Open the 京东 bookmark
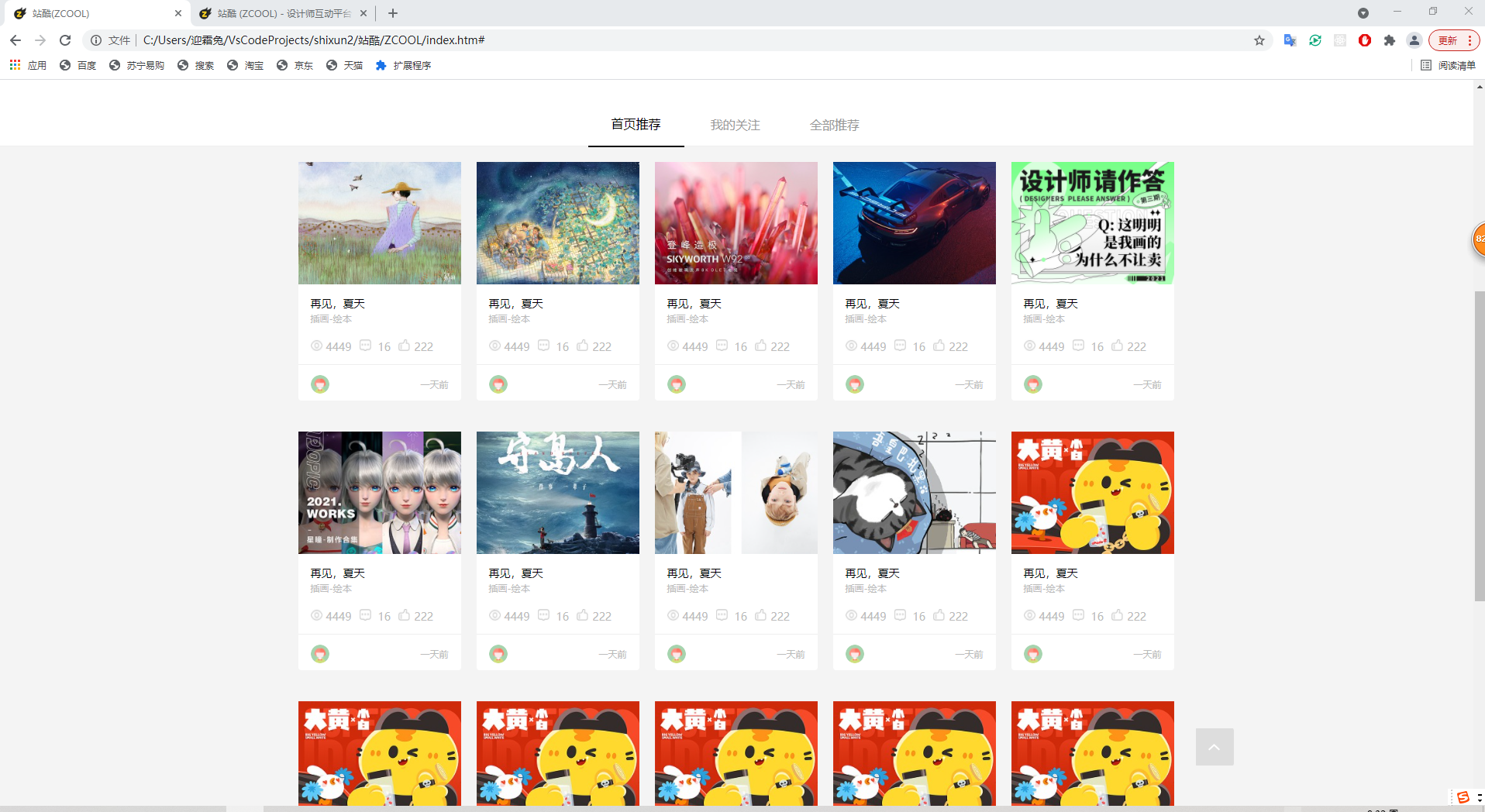1485x812 pixels. coord(295,65)
